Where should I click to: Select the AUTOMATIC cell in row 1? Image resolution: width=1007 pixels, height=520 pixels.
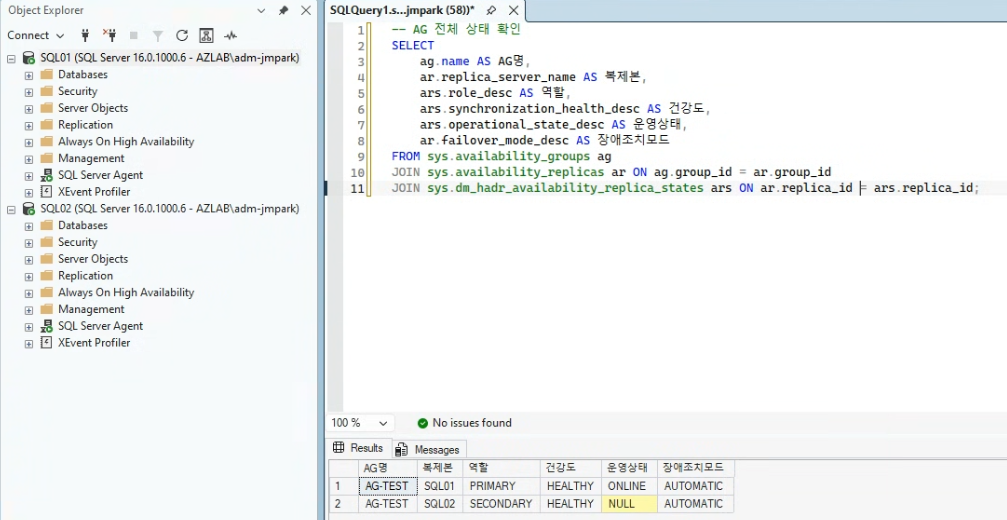696,486
